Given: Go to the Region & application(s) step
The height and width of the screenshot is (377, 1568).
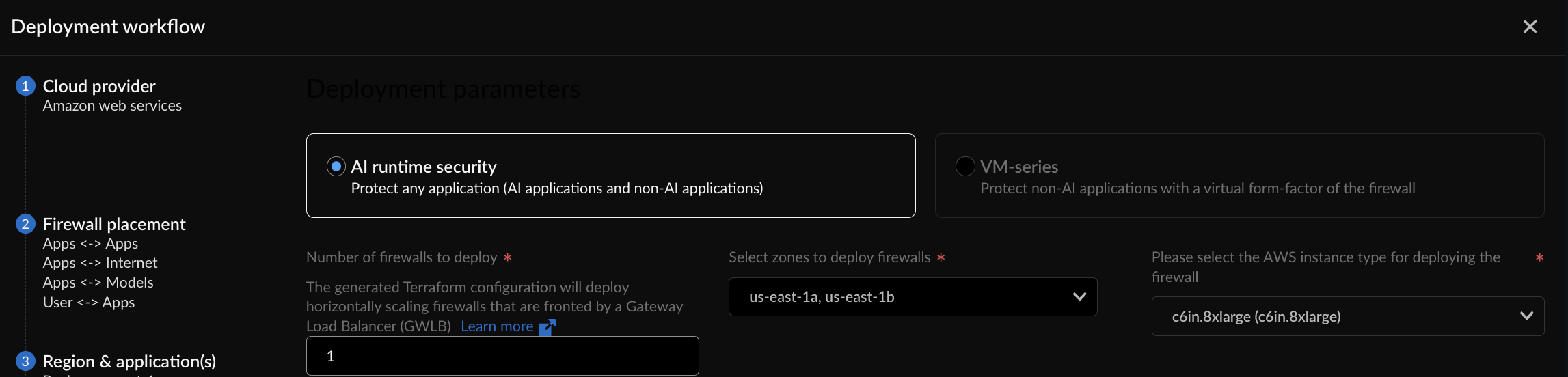Looking at the screenshot, I should tap(129, 361).
